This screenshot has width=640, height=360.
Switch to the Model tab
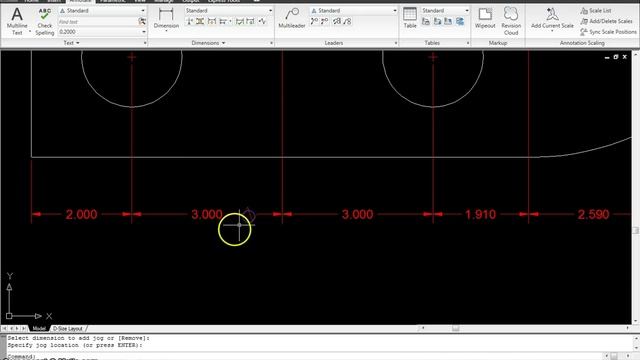[x=39, y=328]
